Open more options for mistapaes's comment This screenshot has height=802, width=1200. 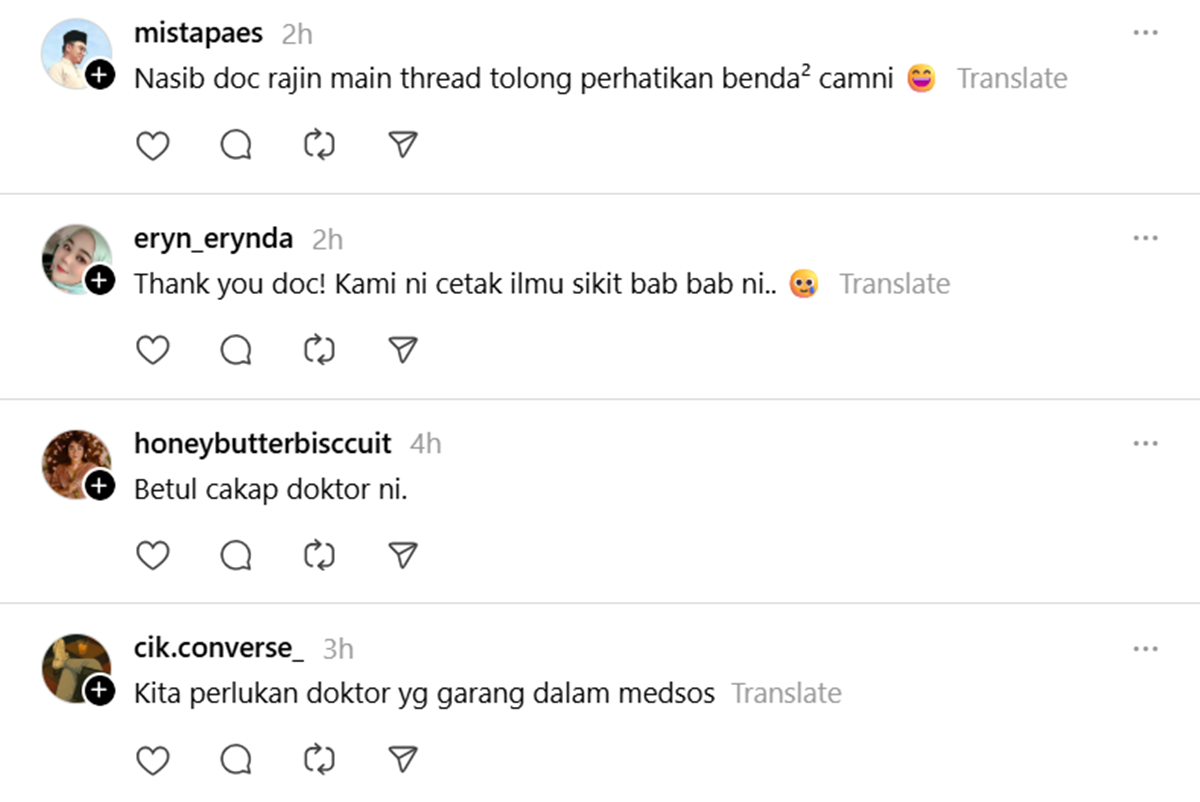[1145, 33]
